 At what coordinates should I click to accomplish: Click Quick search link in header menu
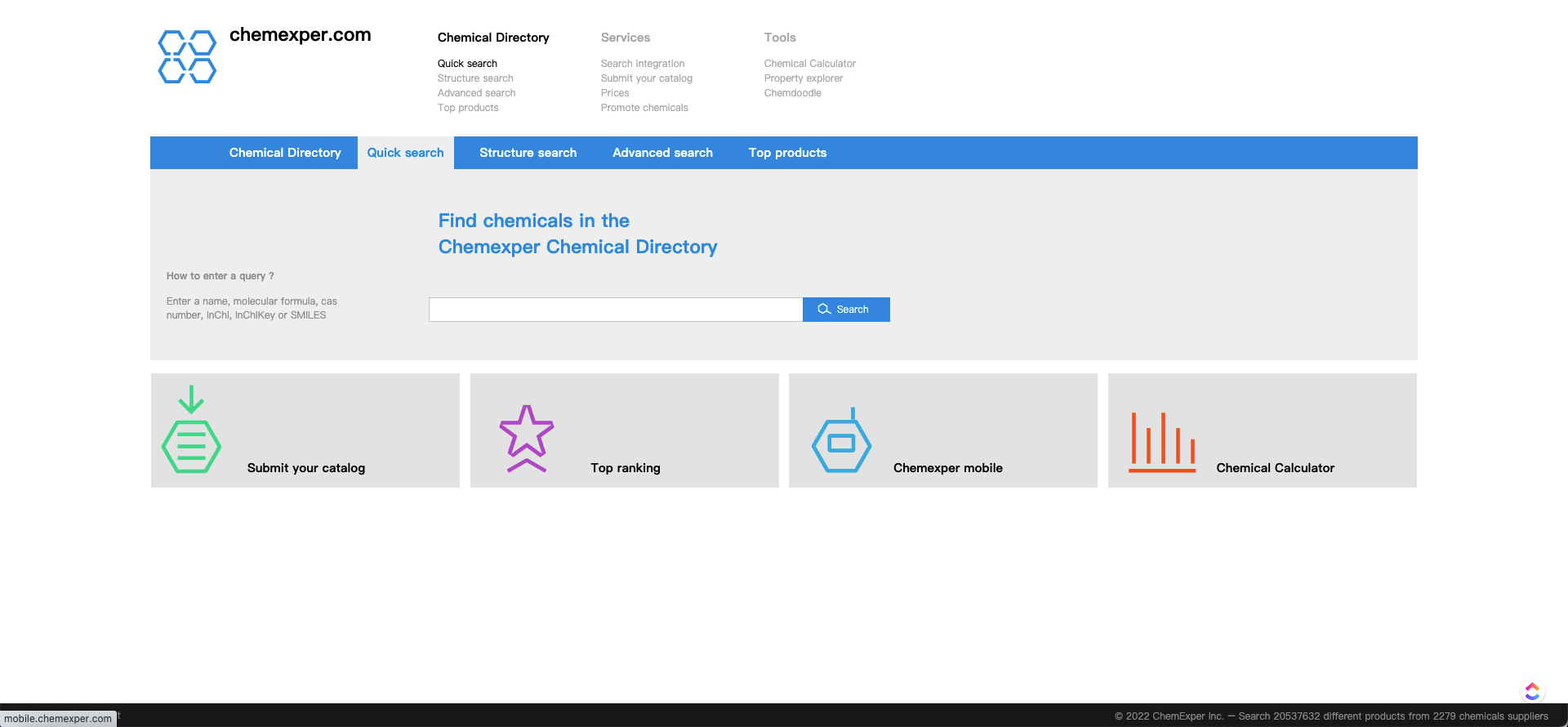(x=467, y=64)
